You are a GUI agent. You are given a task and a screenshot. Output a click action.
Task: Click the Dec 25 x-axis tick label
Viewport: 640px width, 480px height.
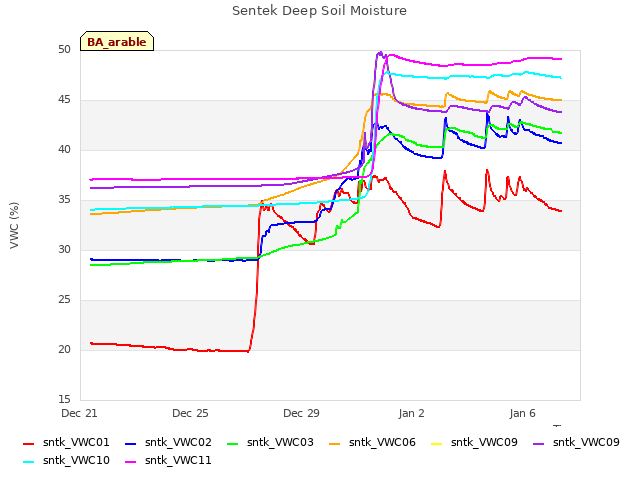tap(190, 413)
